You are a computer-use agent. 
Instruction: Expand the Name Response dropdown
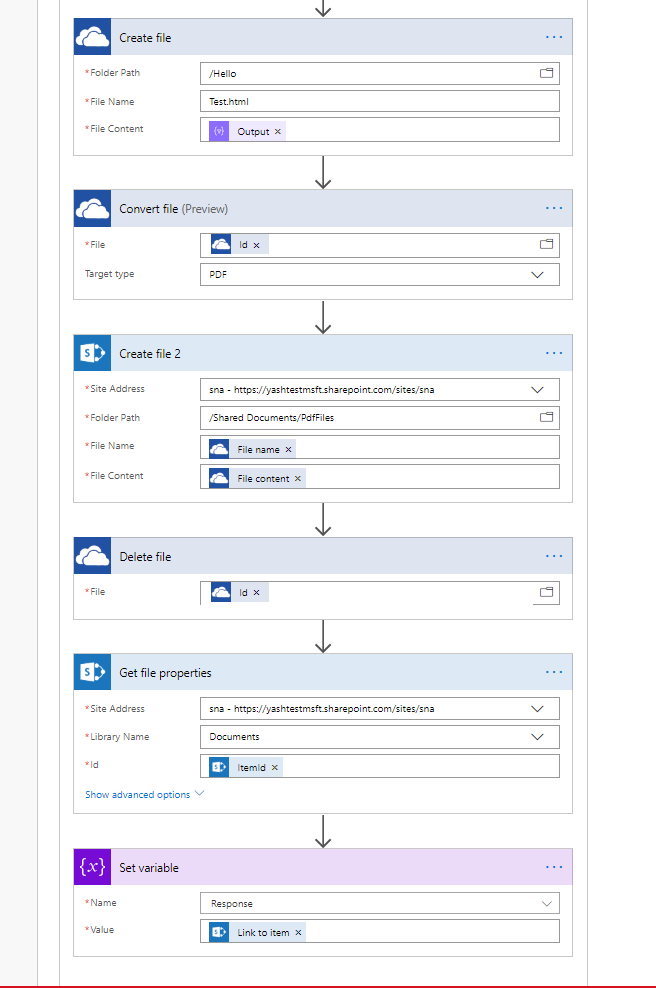tap(546, 904)
